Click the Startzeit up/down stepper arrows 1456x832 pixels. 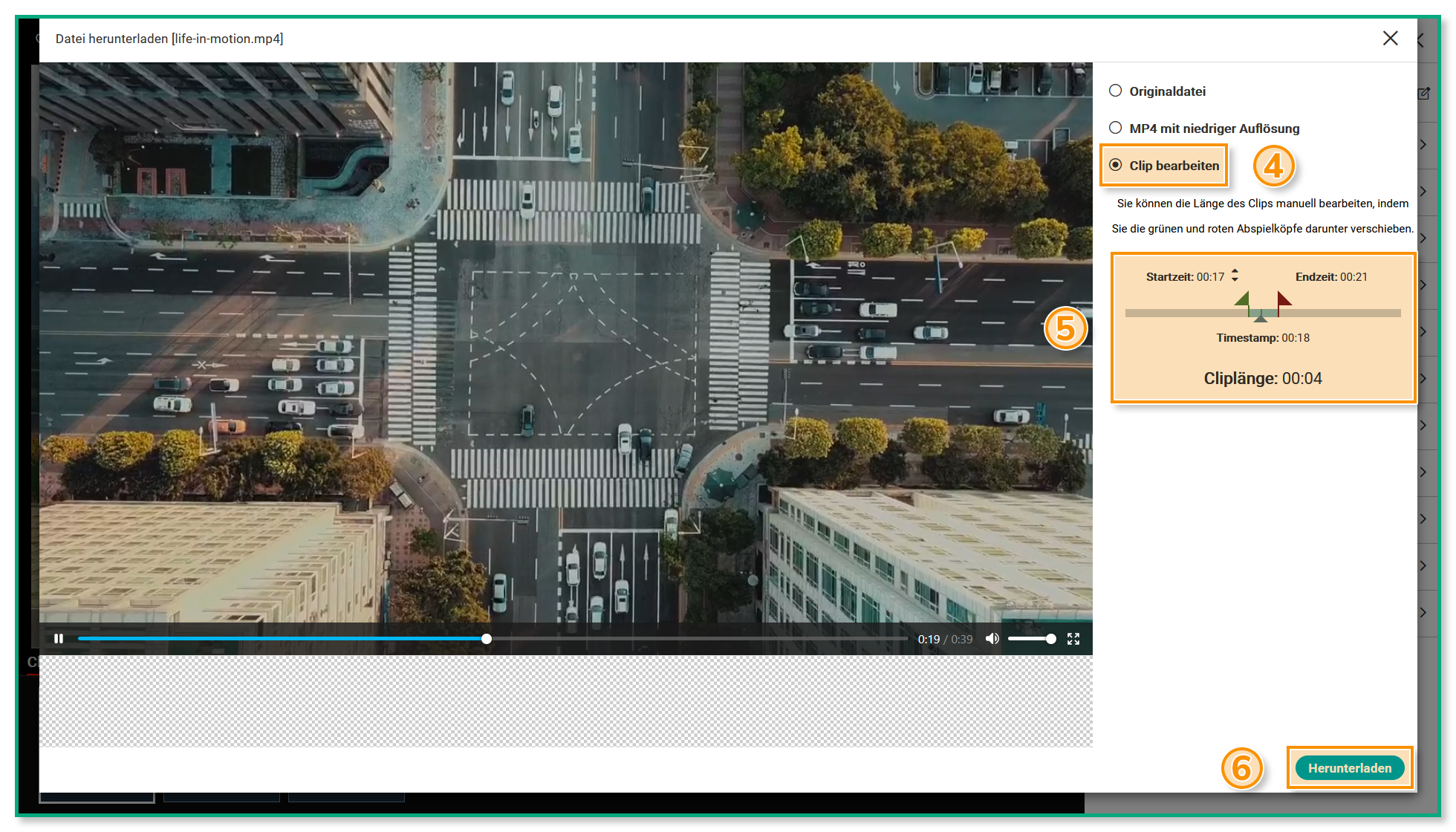[1235, 276]
